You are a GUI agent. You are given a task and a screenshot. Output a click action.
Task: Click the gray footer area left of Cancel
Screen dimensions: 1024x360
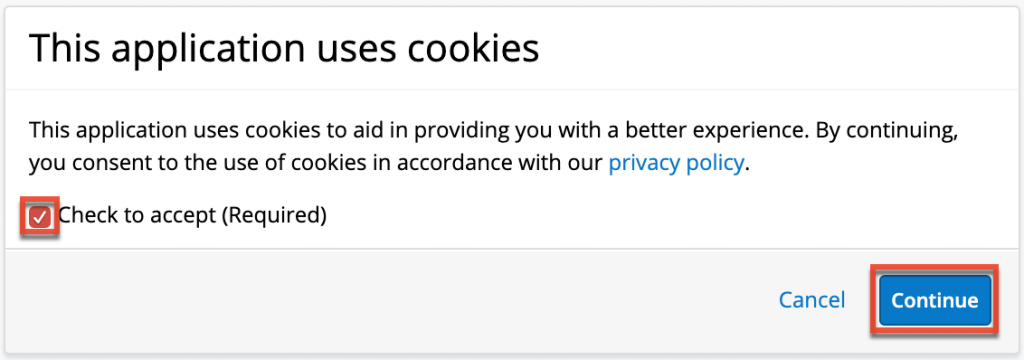tap(392, 301)
